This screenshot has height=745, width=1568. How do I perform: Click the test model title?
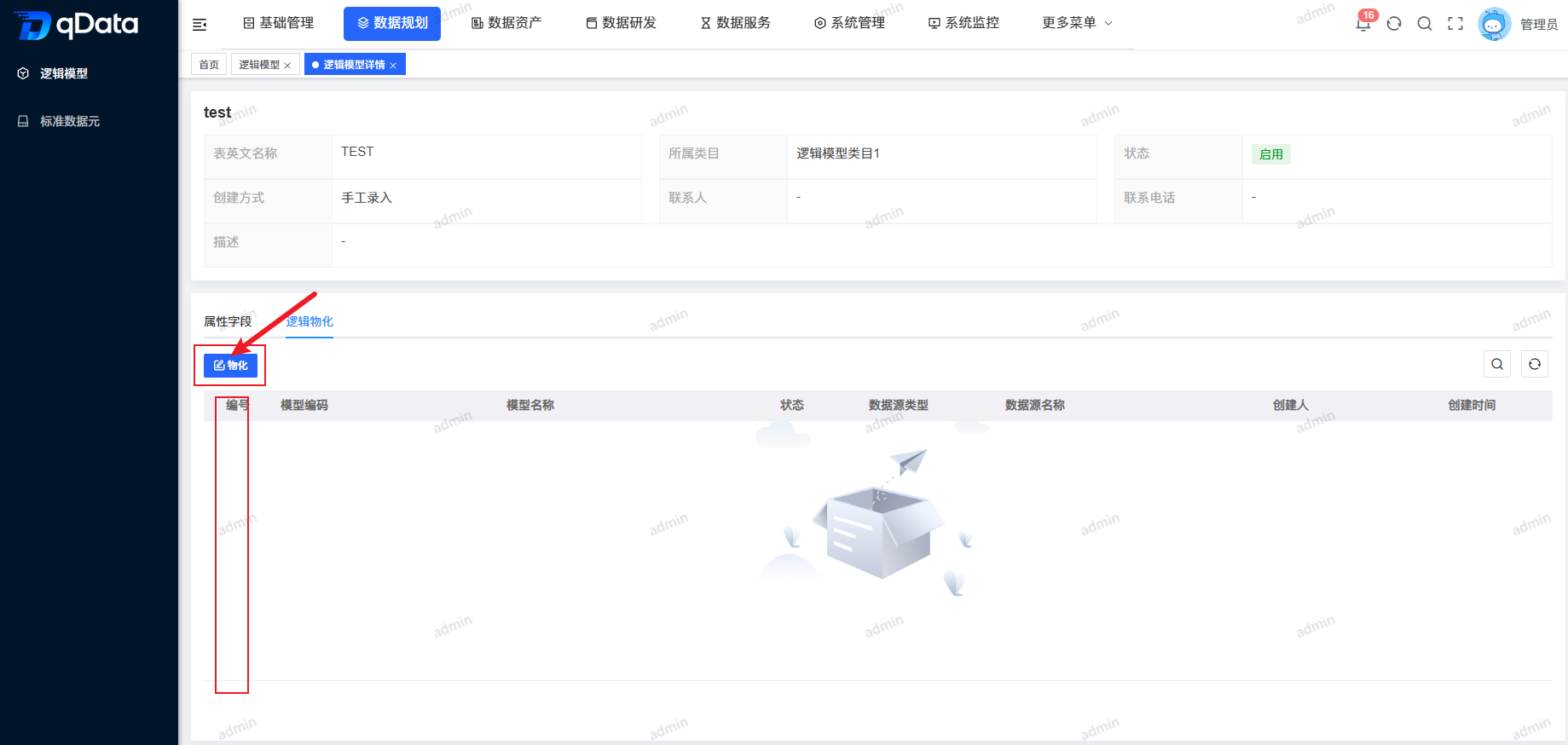pyautogui.click(x=217, y=113)
